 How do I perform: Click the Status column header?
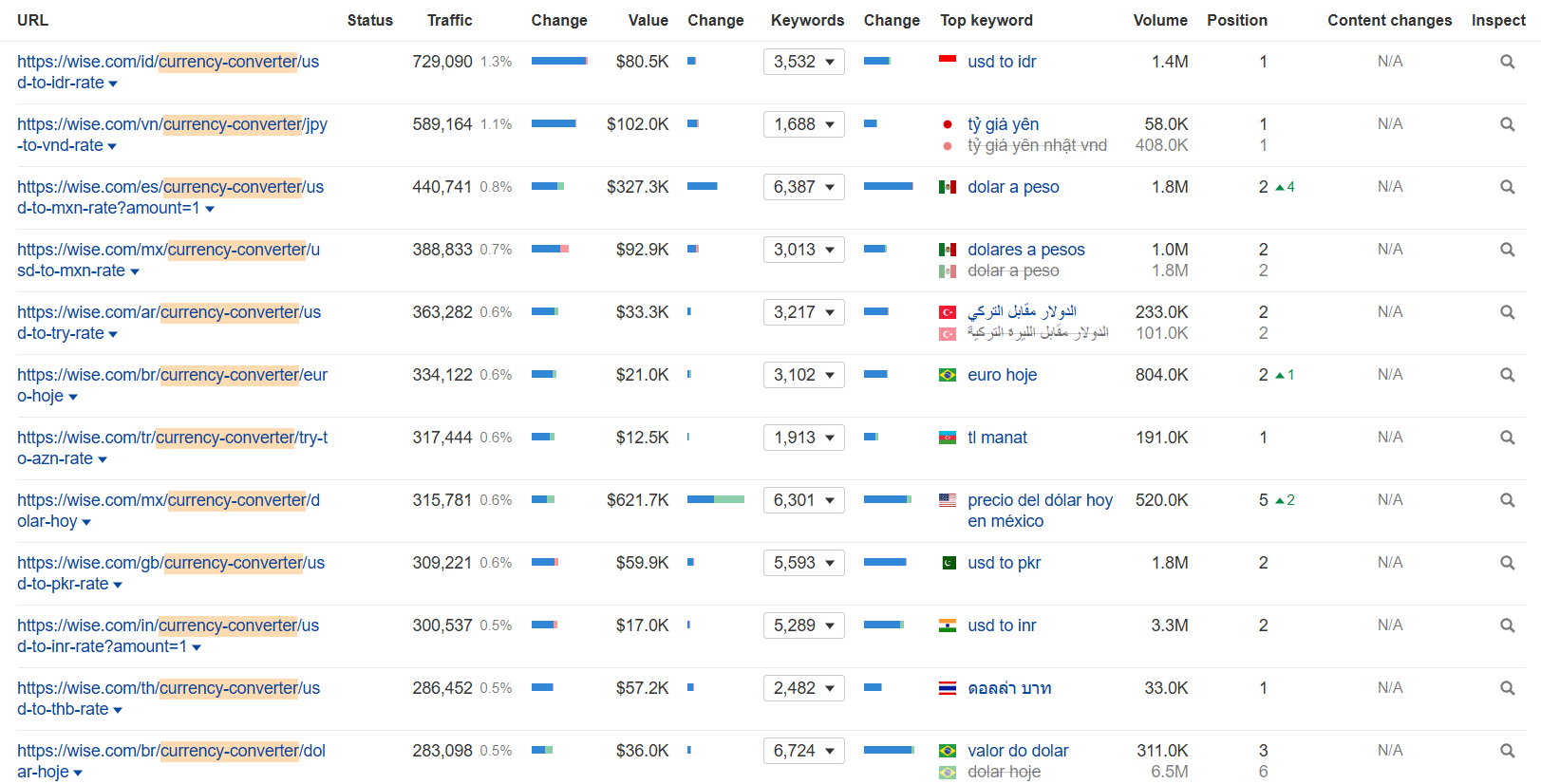coord(370,20)
